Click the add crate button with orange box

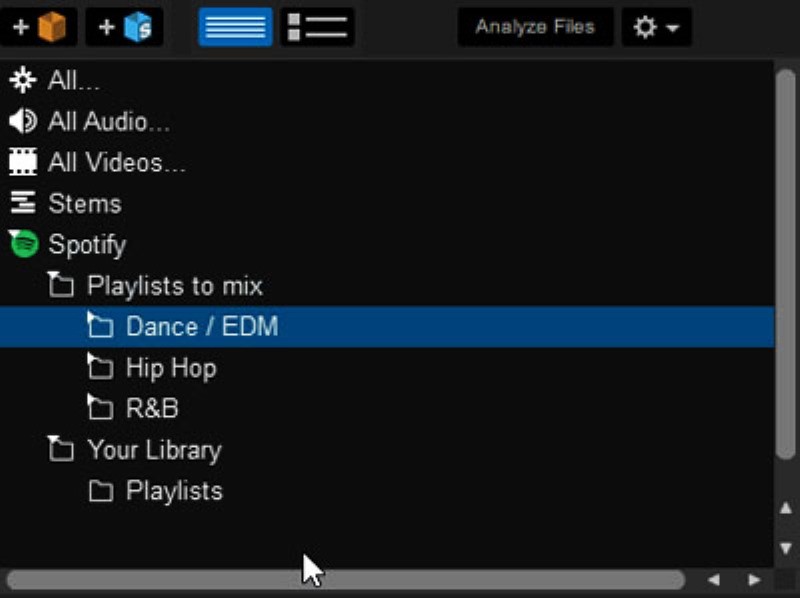click(39, 27)
